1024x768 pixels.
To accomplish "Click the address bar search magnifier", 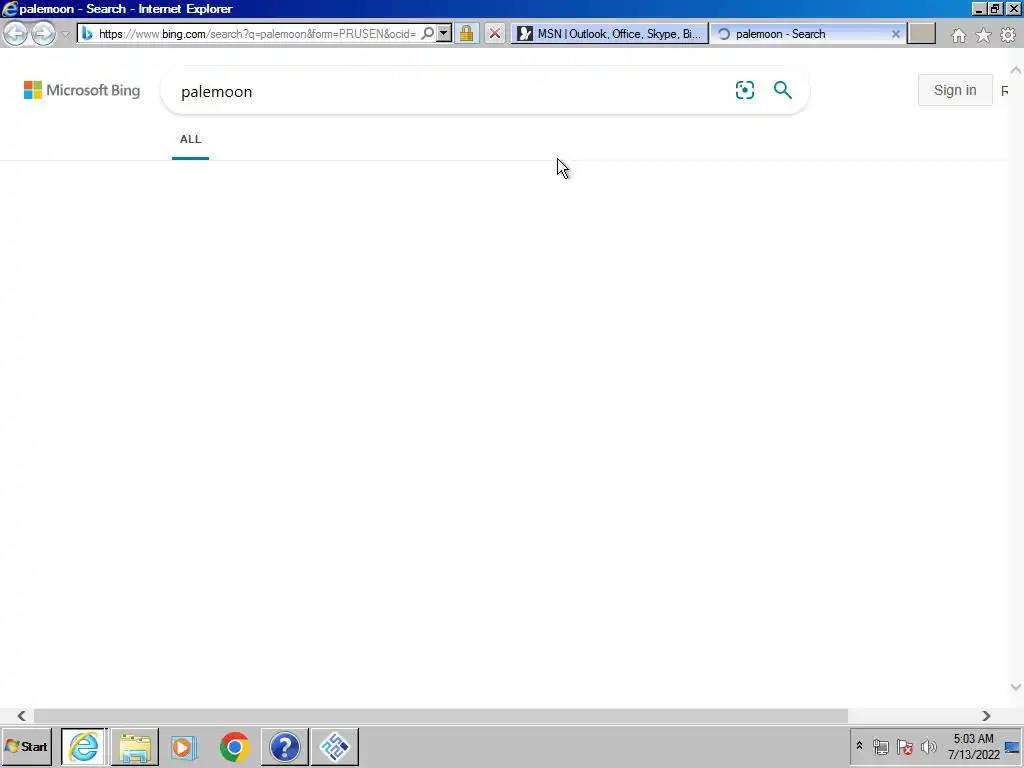I will tap(428, 33).
